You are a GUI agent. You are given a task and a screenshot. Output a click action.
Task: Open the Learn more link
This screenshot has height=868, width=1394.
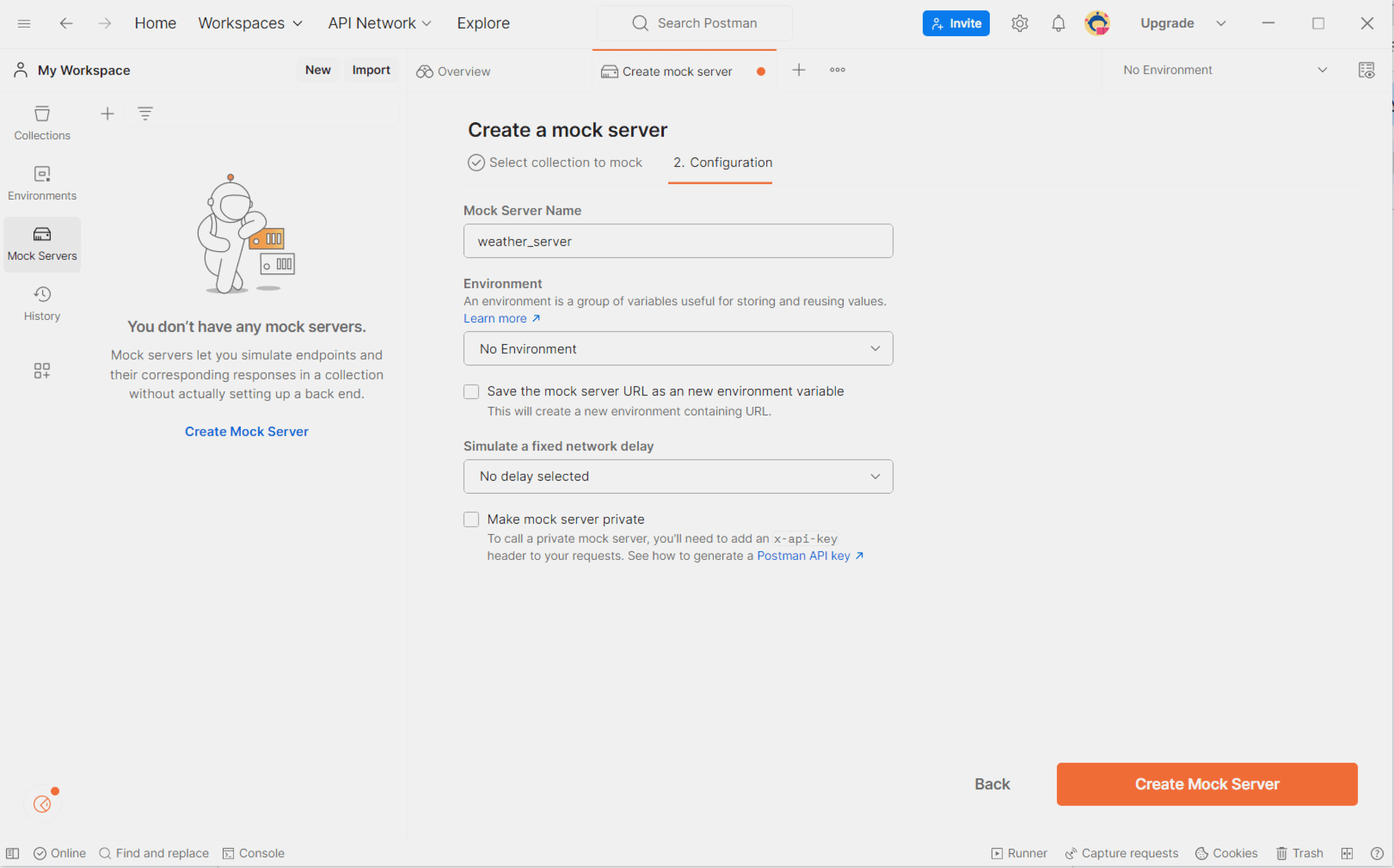[x=502, y=319]
